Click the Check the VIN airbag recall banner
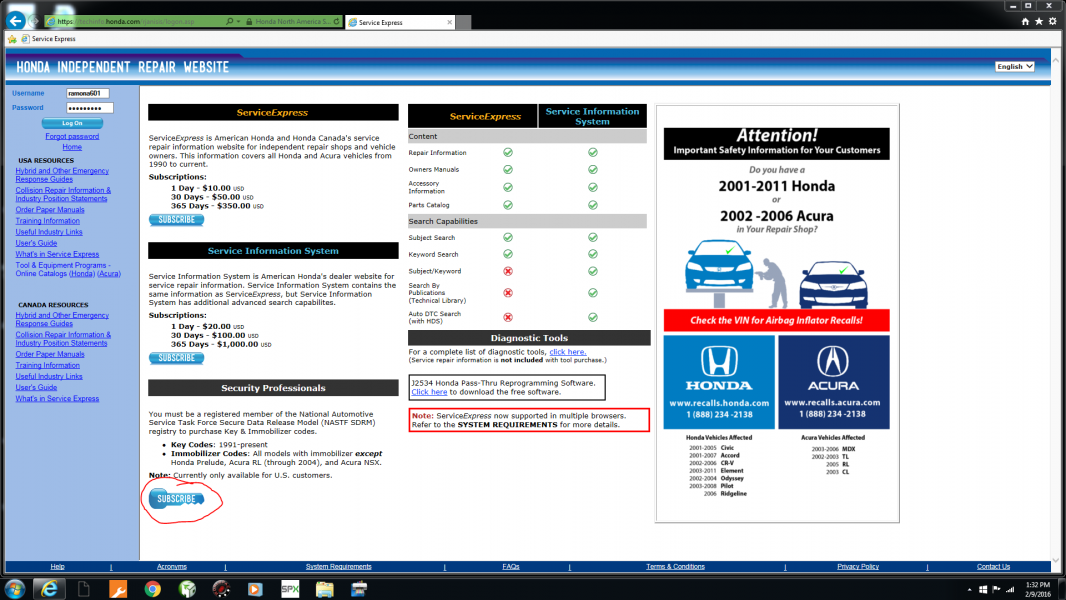This screenshot has height=600, width=1066. tap(776, 320)
